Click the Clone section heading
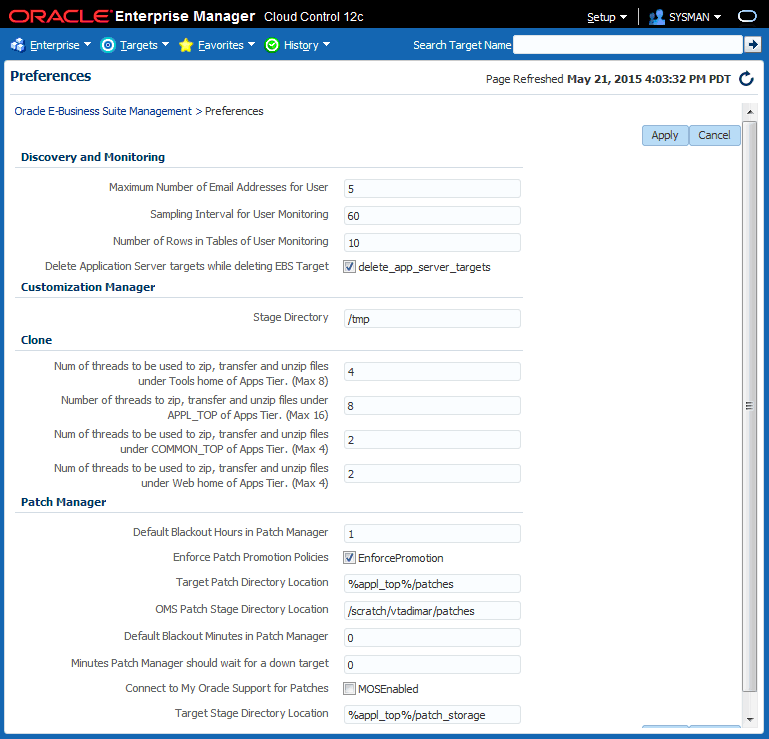The height and width of the screenshot is (739, 769). point(36,340)
